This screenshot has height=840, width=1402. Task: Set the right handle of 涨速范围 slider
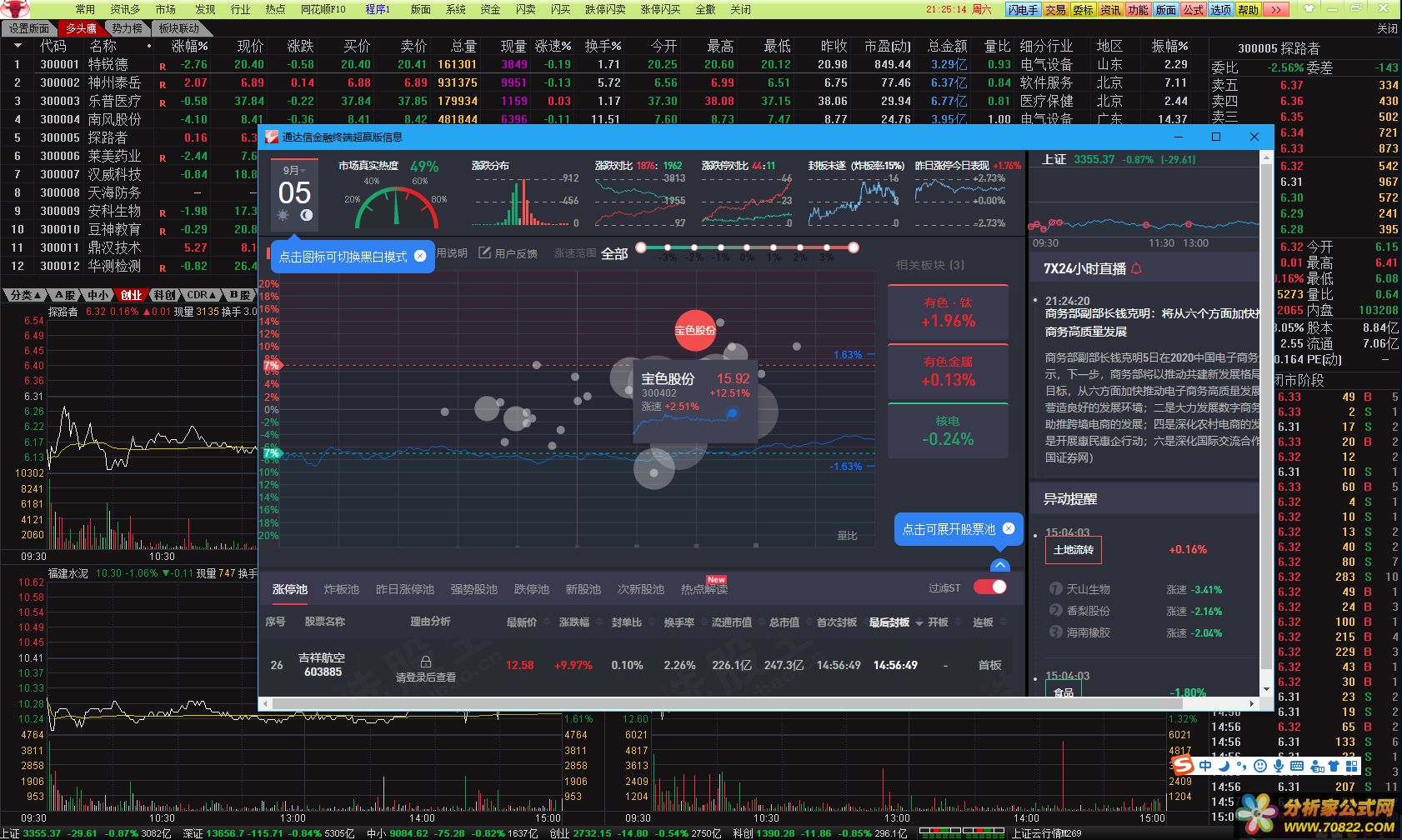tap(854, 247)
